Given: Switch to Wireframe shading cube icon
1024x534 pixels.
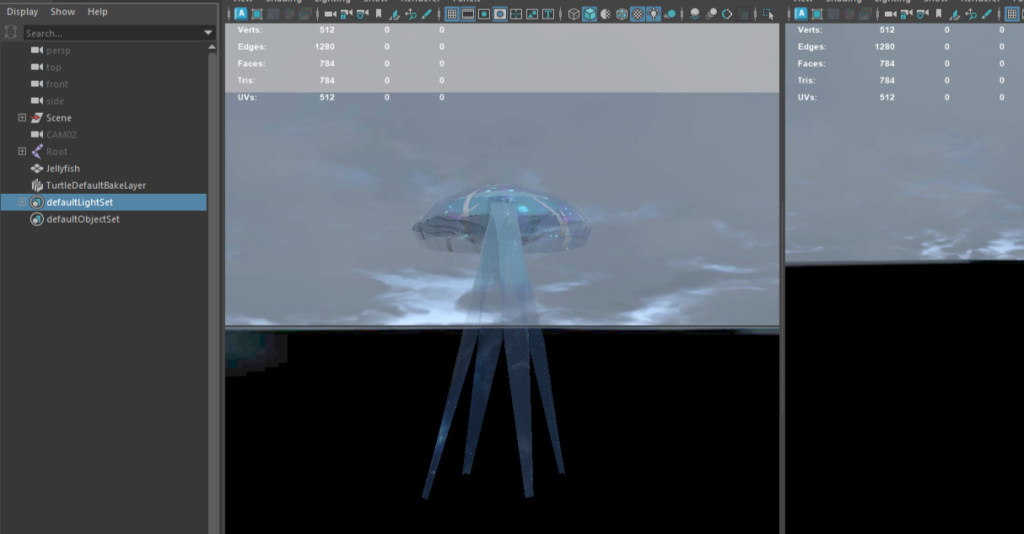Looking at the screenshot, I should tap(573, 14).
